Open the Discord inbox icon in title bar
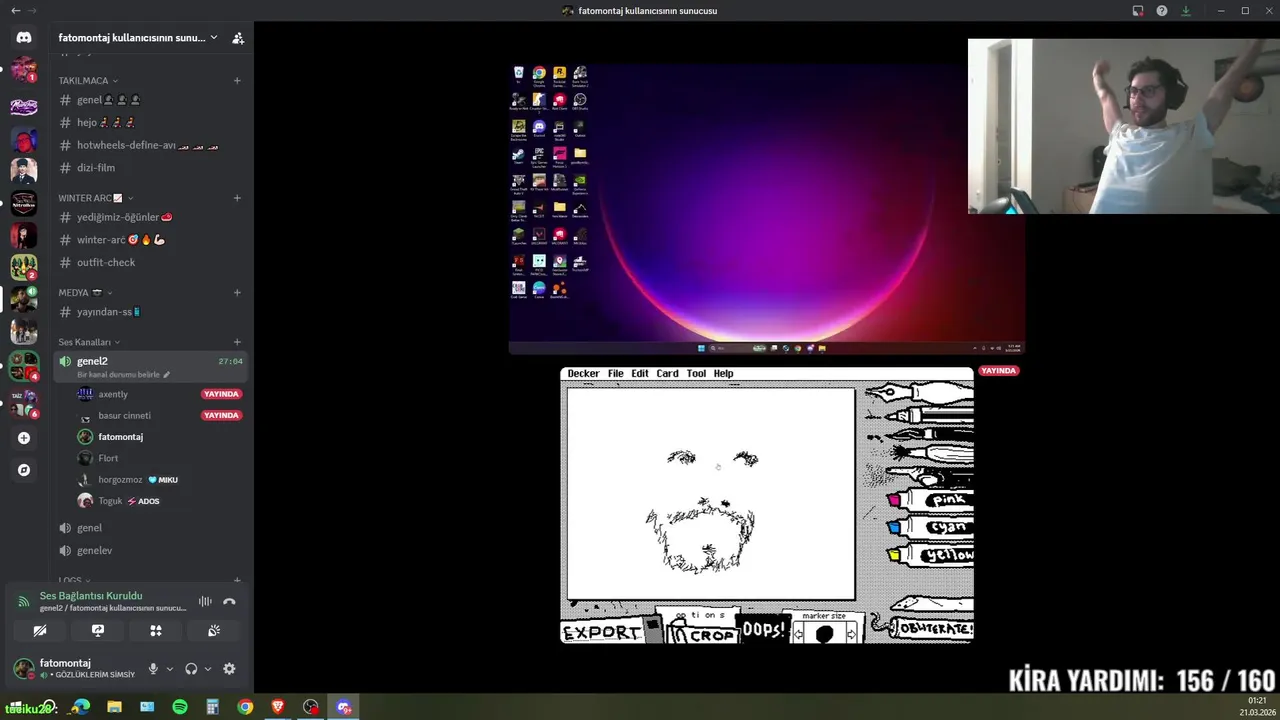Image resolution: width=1280 pixels, height=720 pixels. click(x=1138, y=11)
